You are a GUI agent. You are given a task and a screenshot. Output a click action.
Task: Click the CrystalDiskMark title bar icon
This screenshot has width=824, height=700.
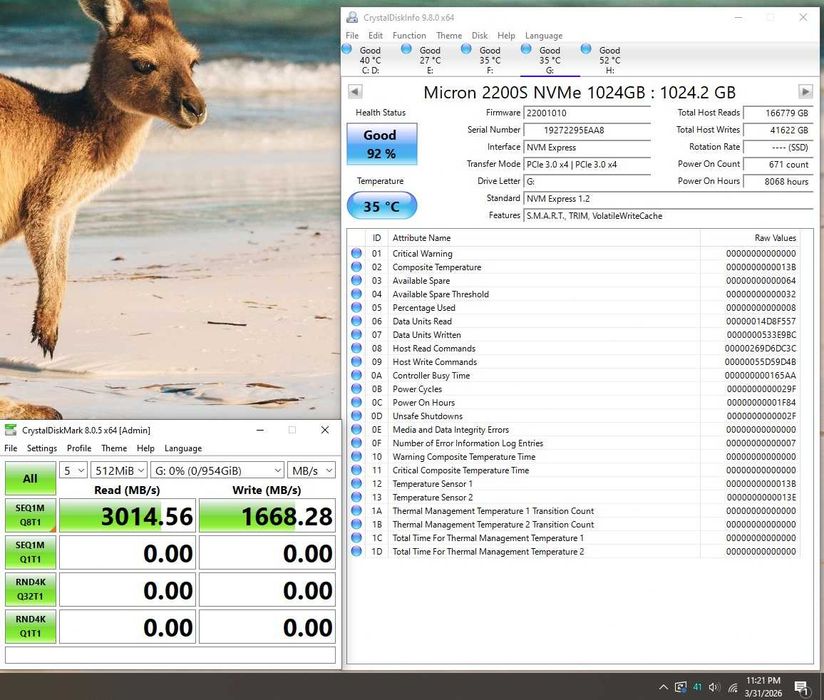point(11,430)
